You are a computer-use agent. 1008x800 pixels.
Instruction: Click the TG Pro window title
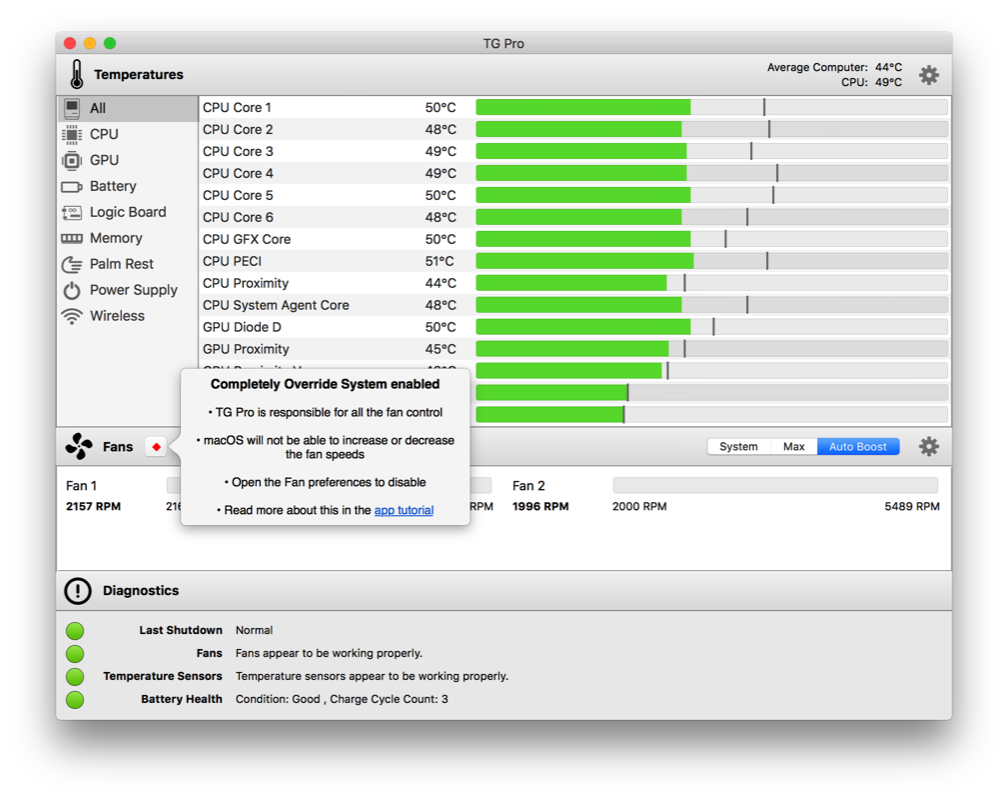[x=503, y=44]
